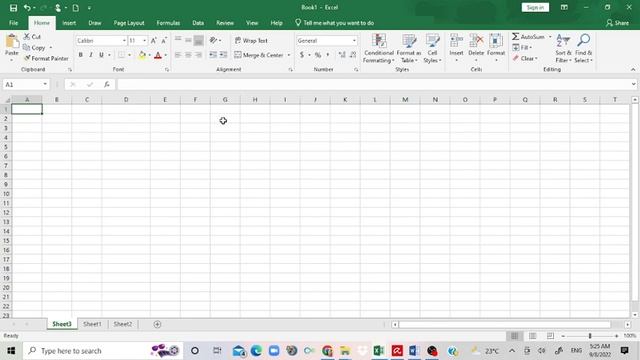Click the orientation text angle icon
This screenshot has width=640, height=360.
[213, 40]
